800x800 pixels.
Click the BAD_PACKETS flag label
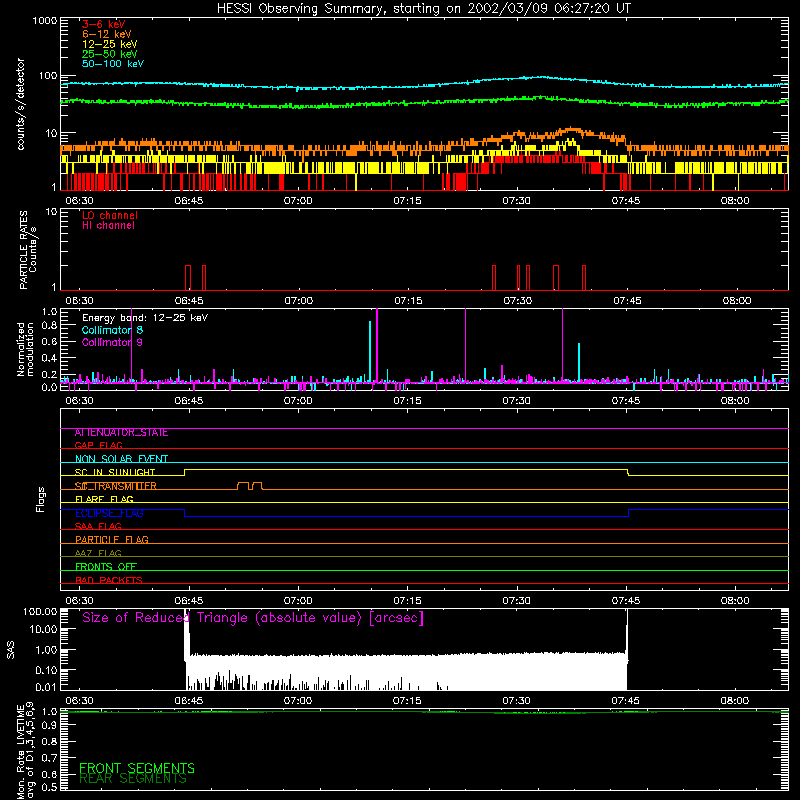[109, 581]
